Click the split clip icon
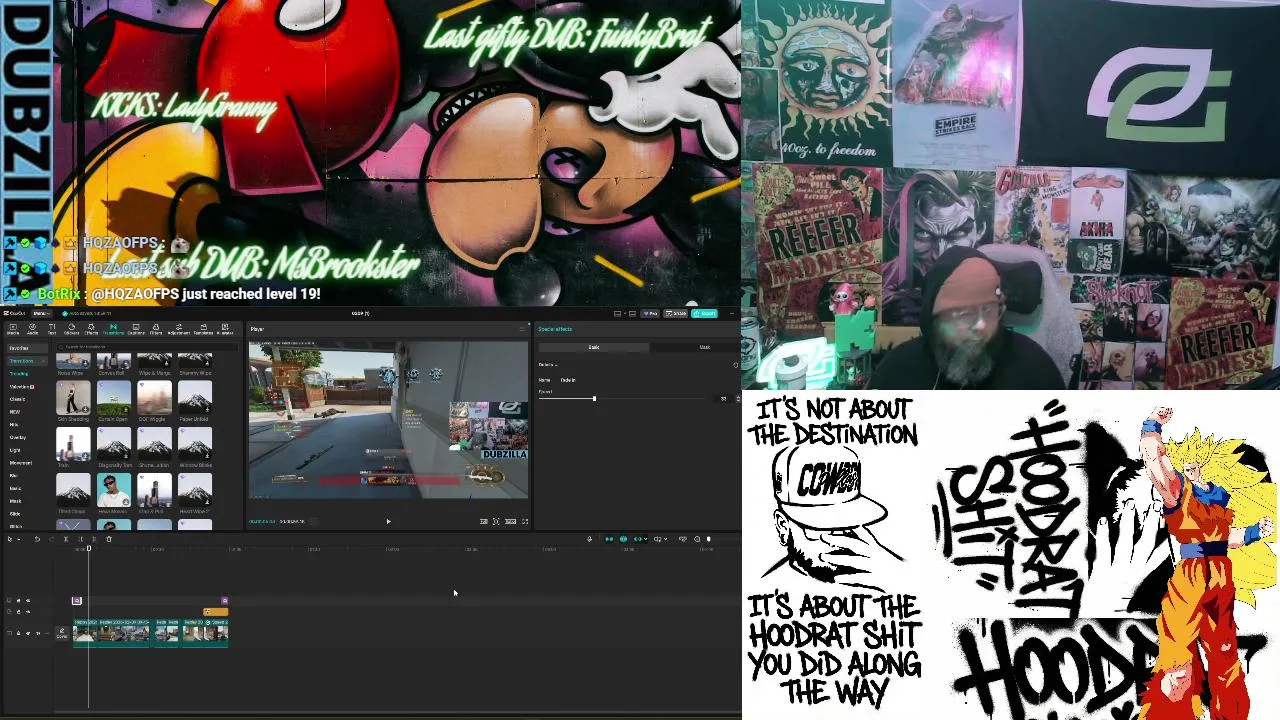1280x720 pixels. tap(66, 539)
